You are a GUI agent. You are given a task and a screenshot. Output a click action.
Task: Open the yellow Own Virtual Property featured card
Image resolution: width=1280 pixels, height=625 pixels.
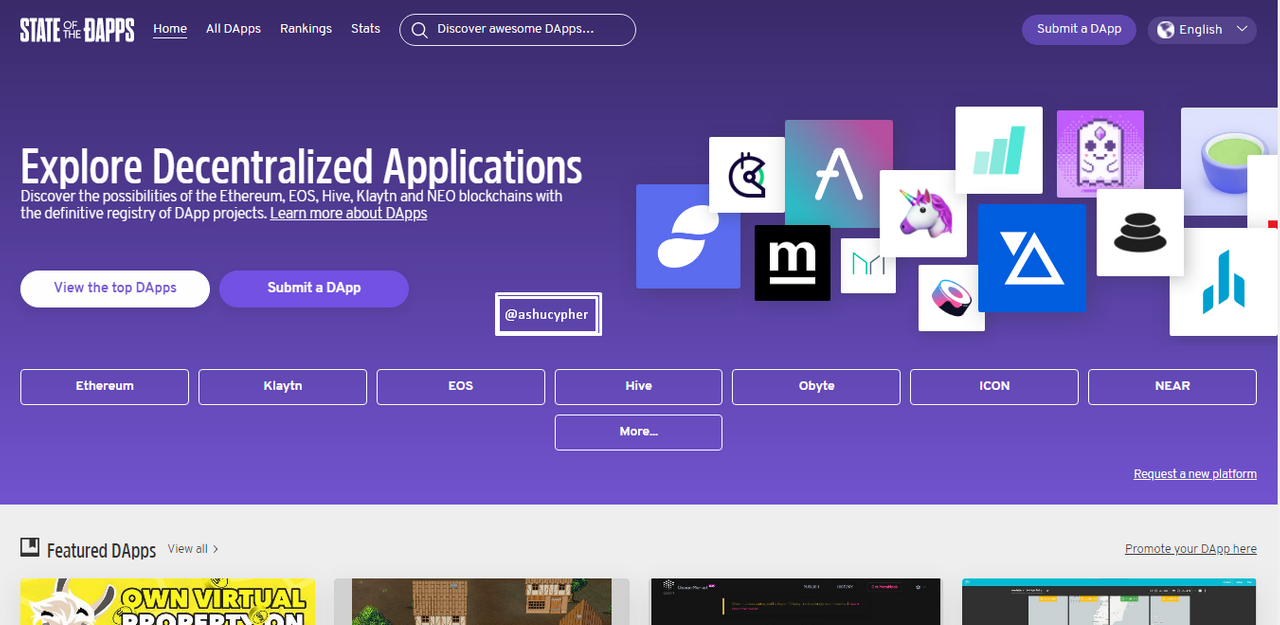point(168,602)
